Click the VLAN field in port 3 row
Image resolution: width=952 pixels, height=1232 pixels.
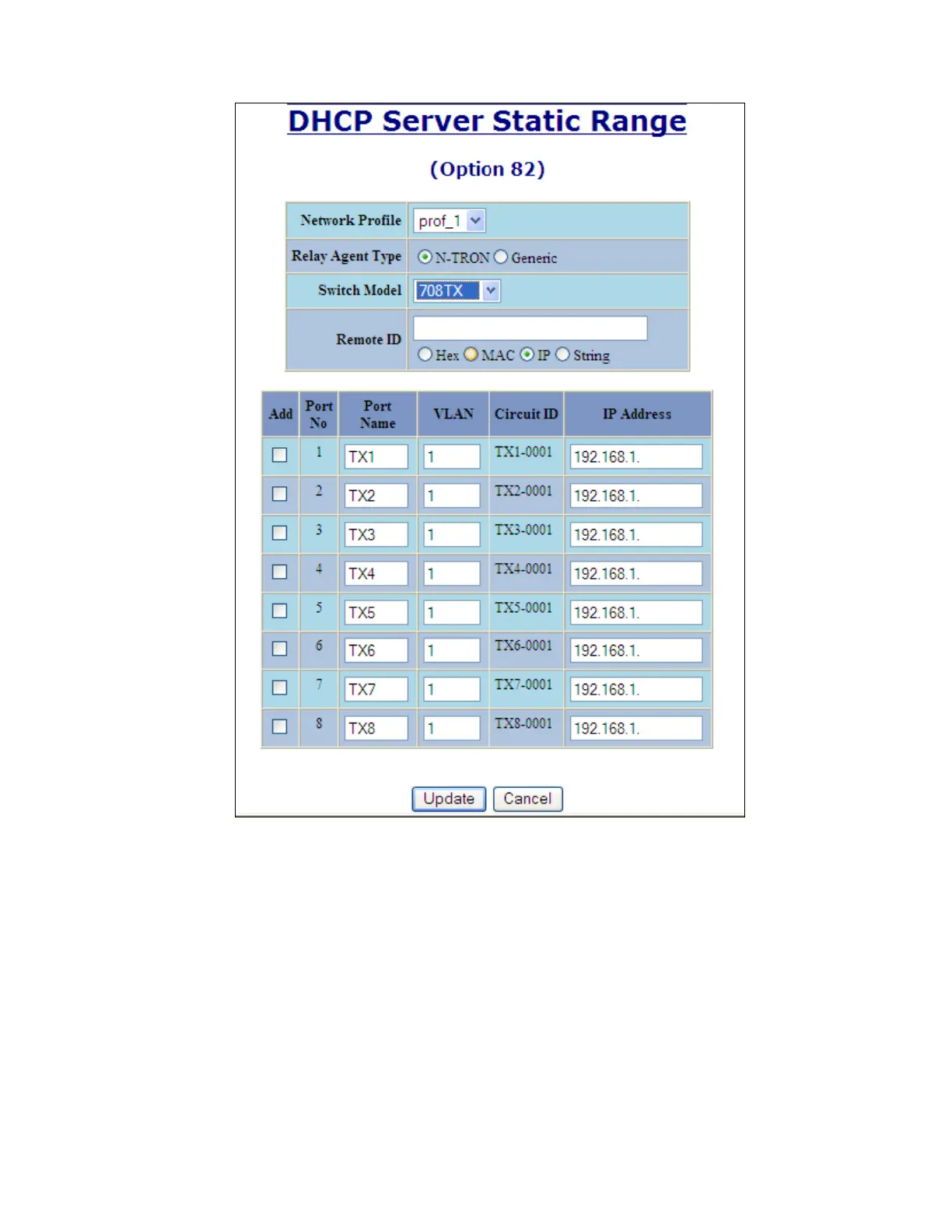pyautogui.click(x=452, y=534)
